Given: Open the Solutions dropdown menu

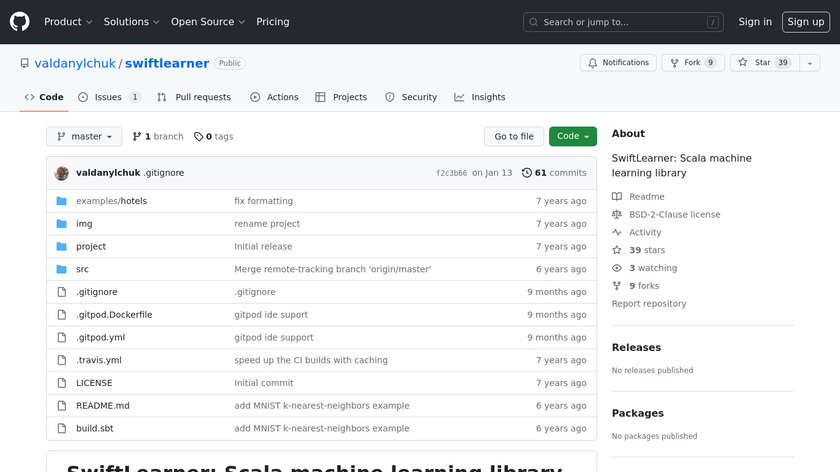Looking at the screenshot, I should (131, 22).
